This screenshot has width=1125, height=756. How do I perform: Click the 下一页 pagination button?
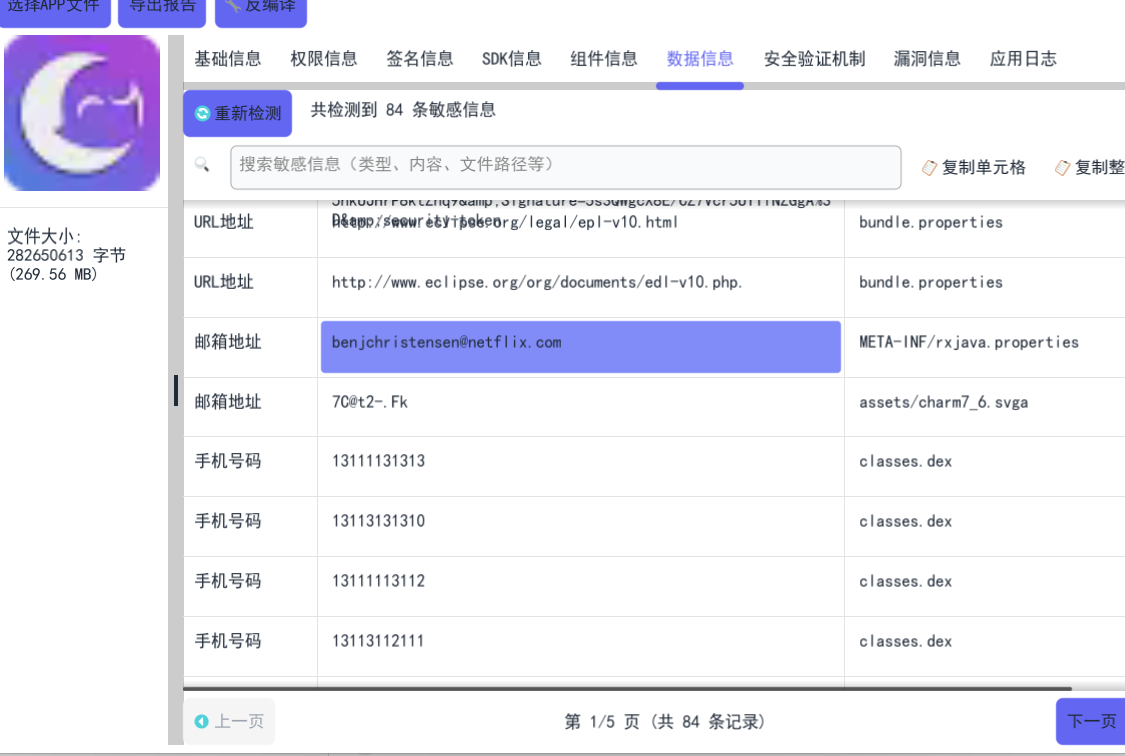tap(1094, 721)
